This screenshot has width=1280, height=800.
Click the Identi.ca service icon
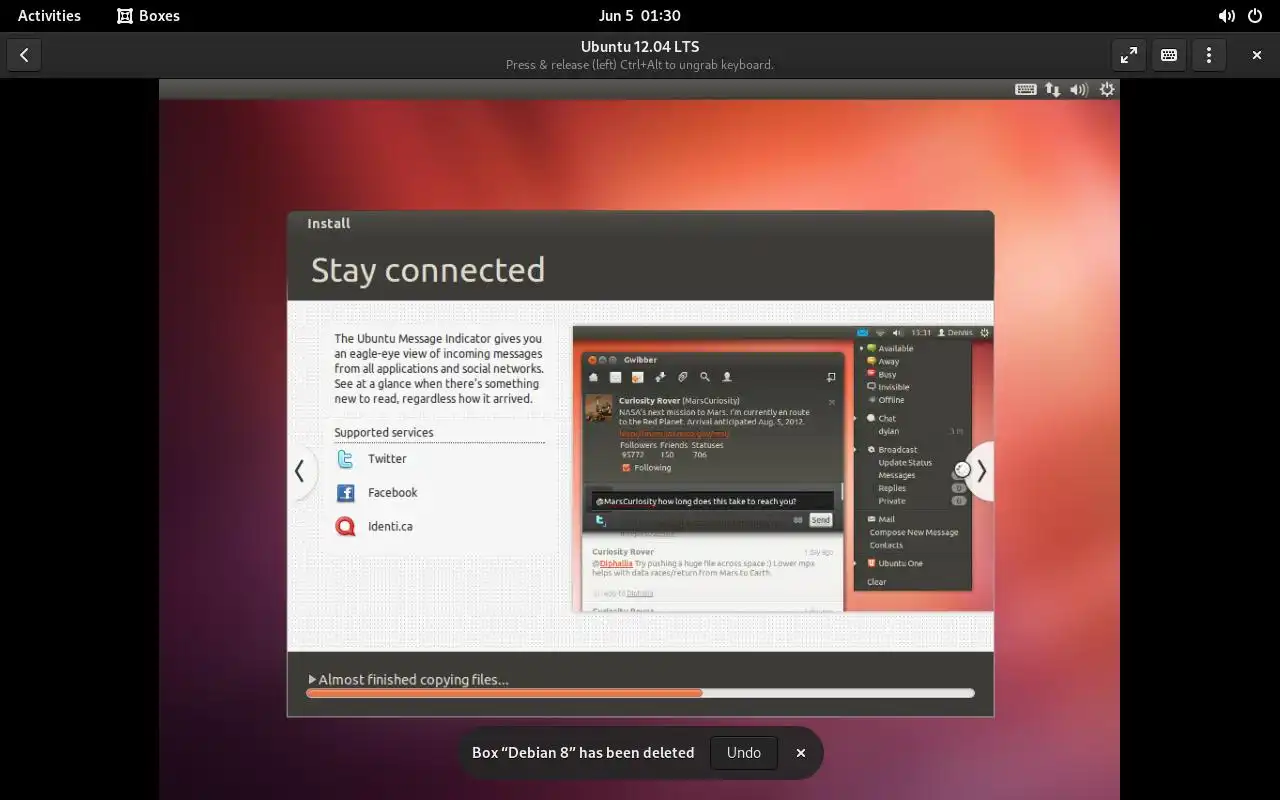(x=345, y=526)
